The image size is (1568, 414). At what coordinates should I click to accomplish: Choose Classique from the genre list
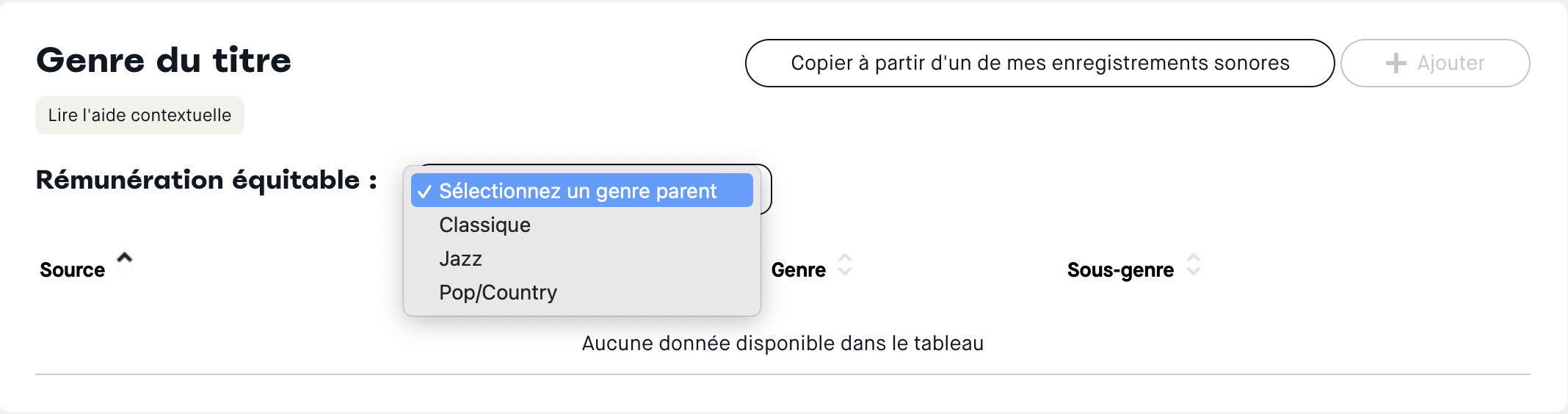[484, 225]
